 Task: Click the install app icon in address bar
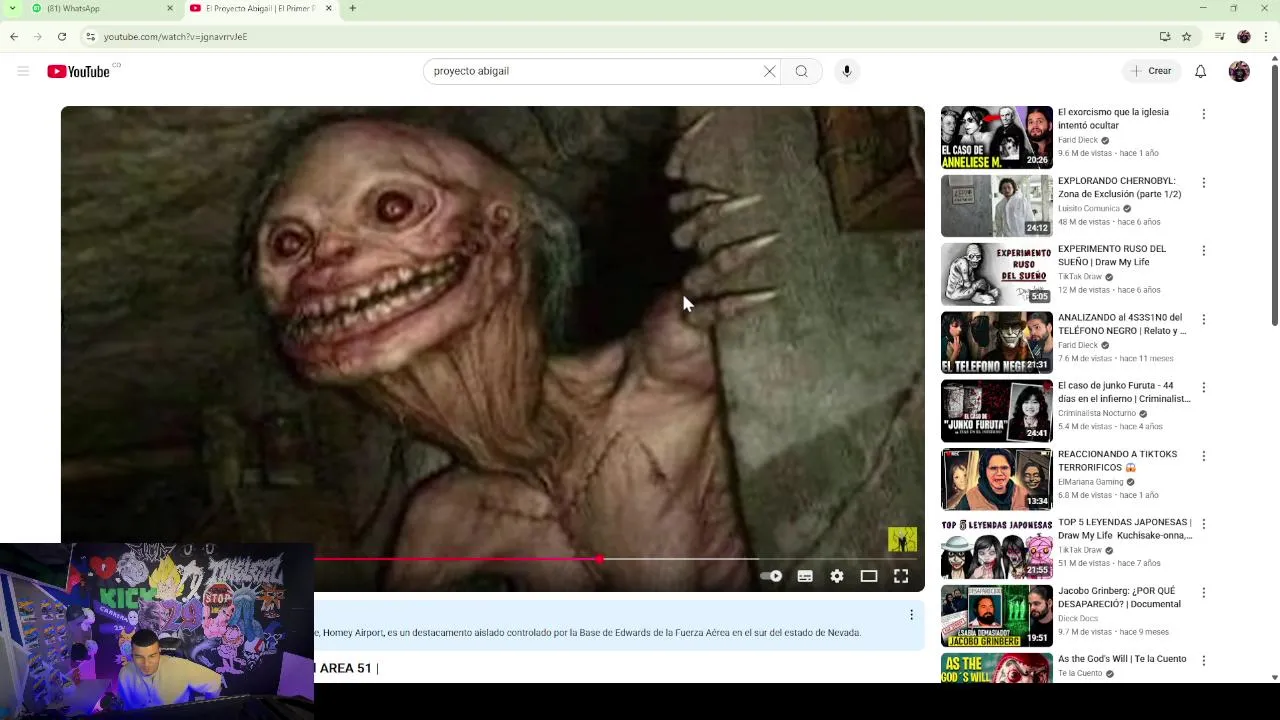coord(1165,37)
